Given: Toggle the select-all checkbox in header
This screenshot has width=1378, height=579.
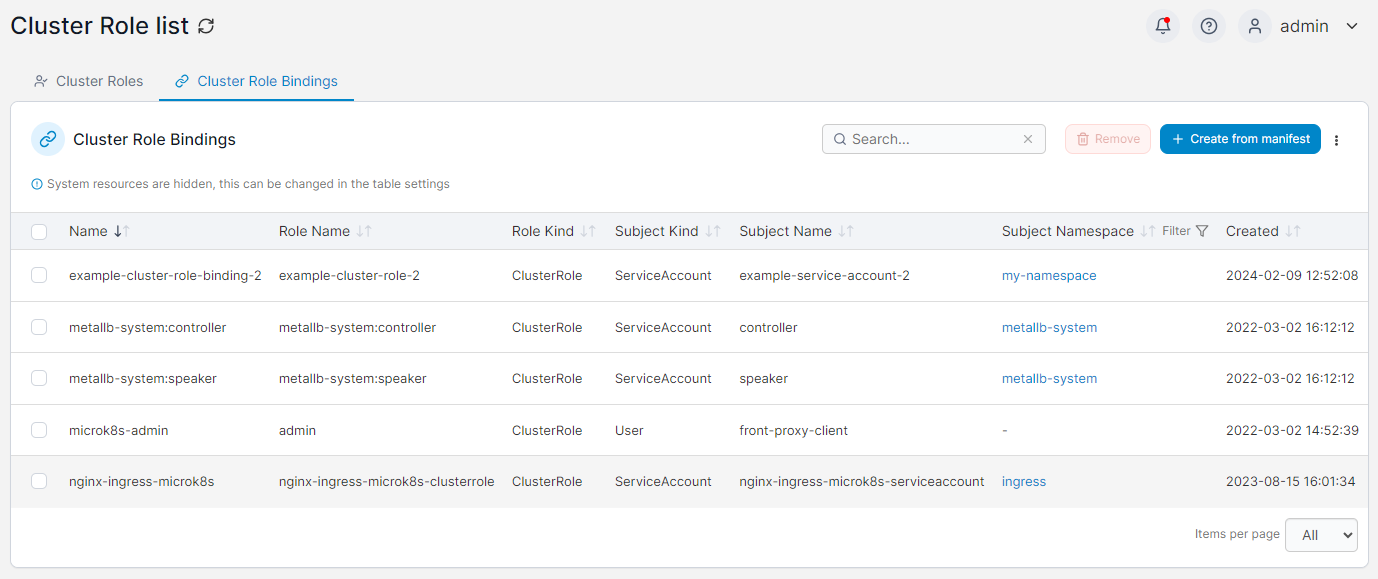Looking at the screenshot, I should [x=39, y=232].
